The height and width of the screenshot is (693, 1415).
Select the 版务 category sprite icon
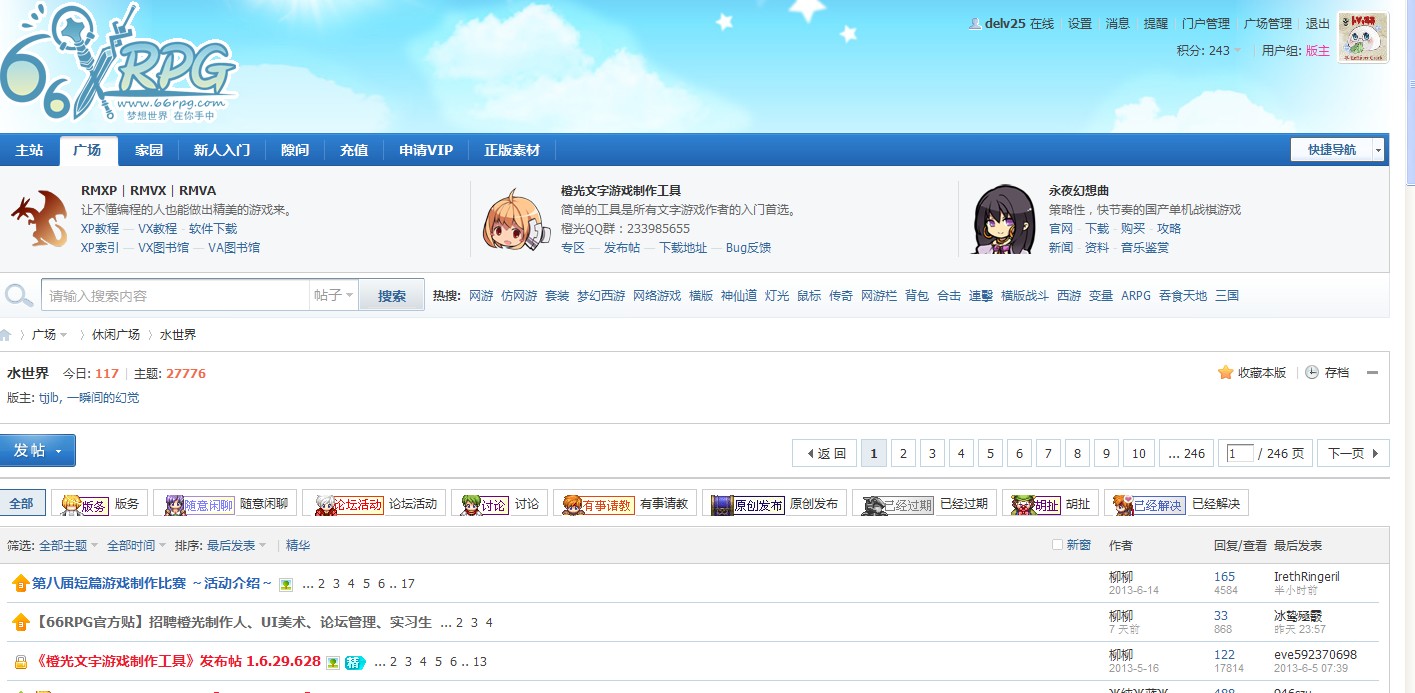82,504
